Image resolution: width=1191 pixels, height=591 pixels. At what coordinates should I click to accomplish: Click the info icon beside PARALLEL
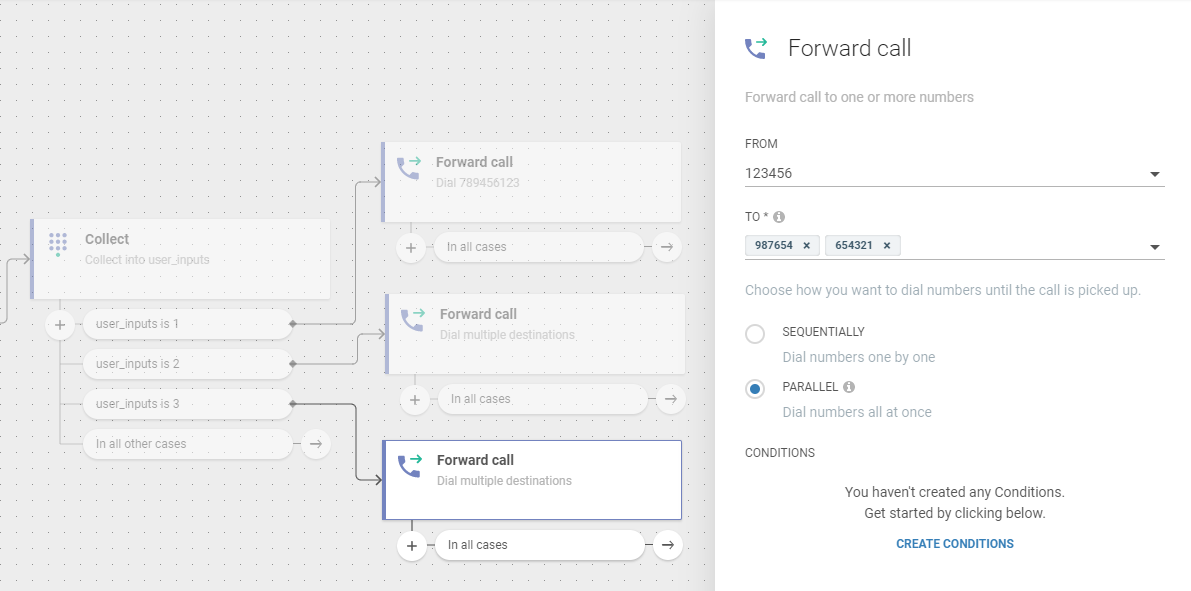coord(849,387)
